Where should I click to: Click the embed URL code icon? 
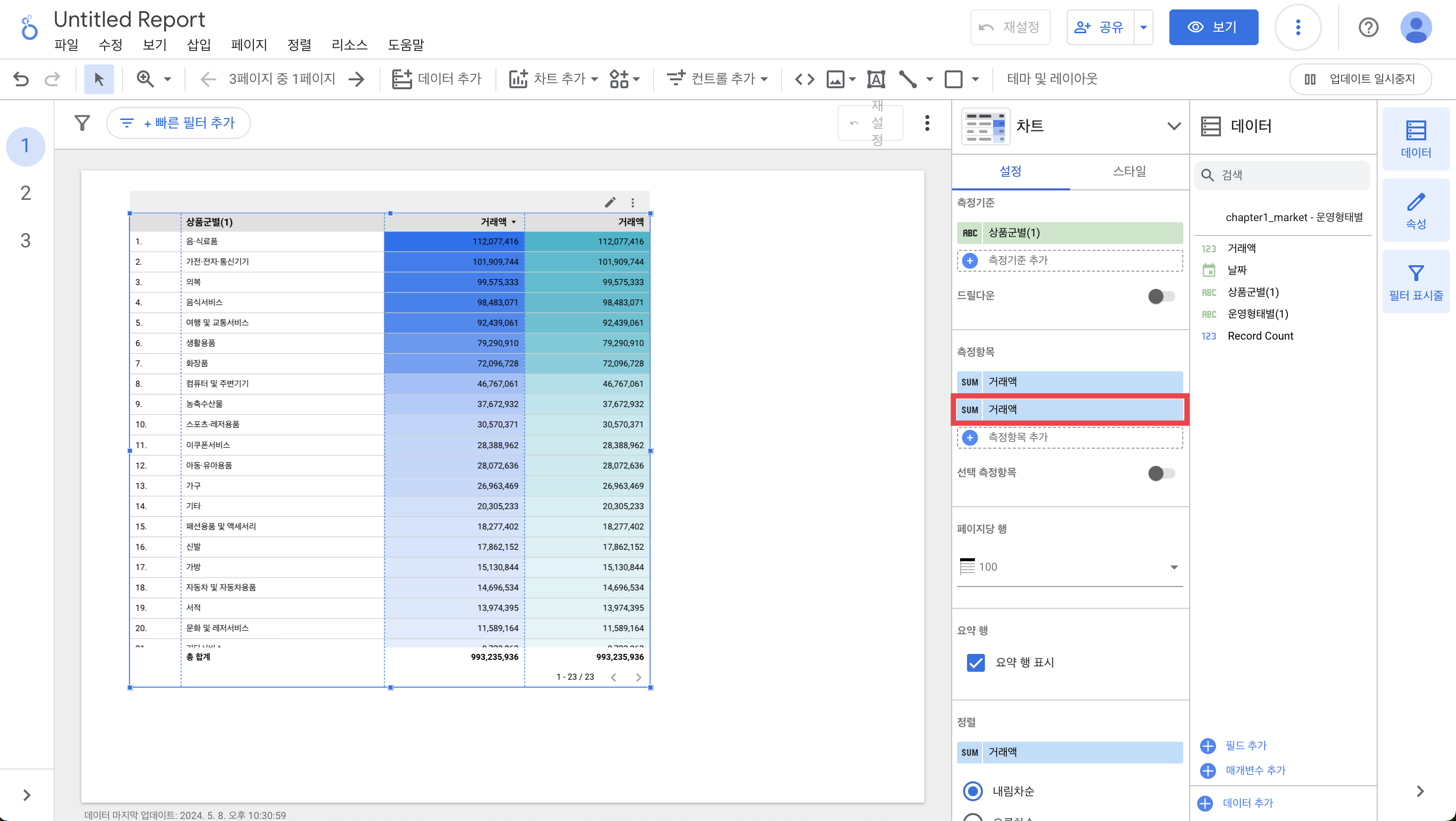(804, 78)
